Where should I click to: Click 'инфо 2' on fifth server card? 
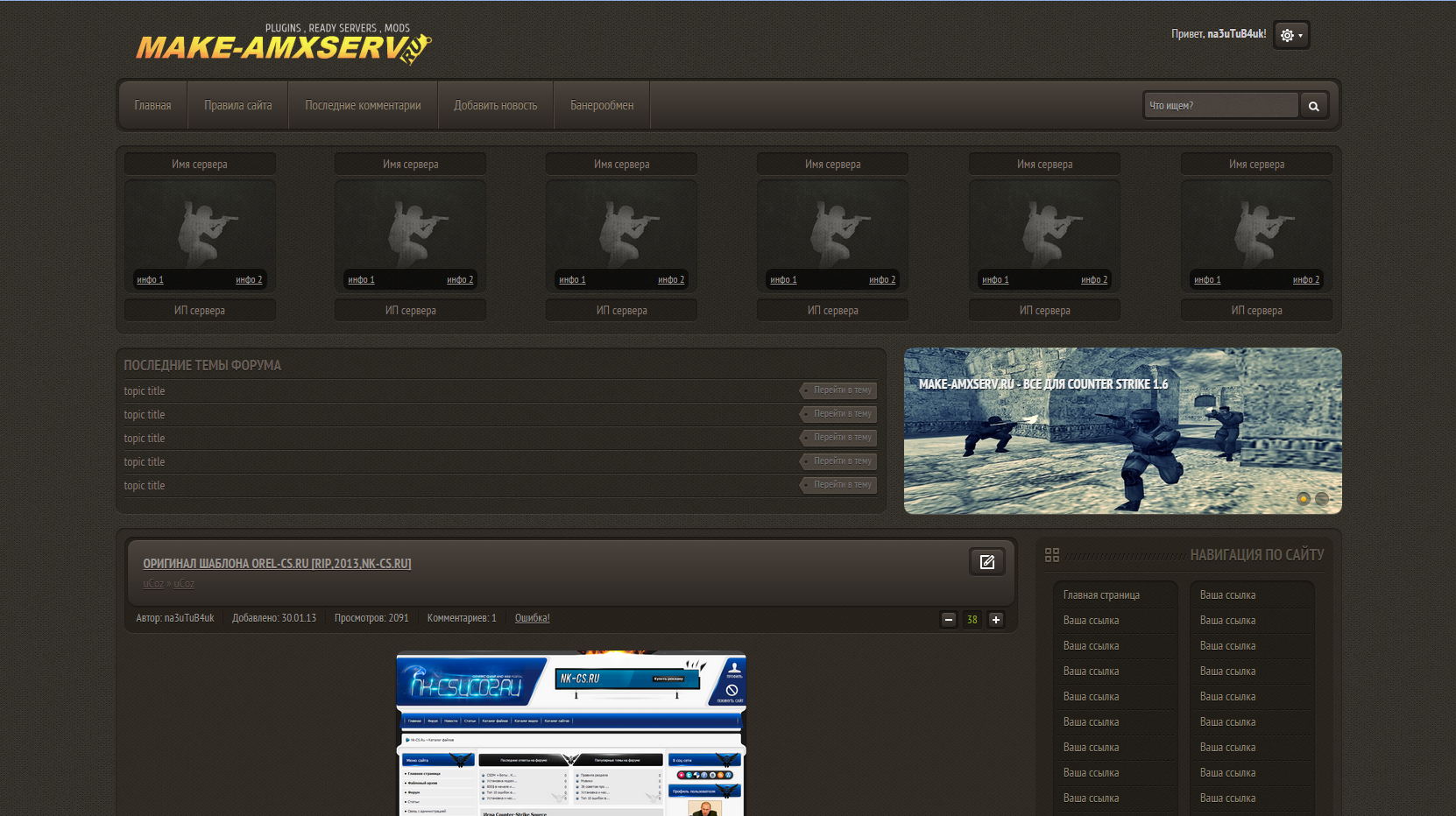coord(1094,280)
